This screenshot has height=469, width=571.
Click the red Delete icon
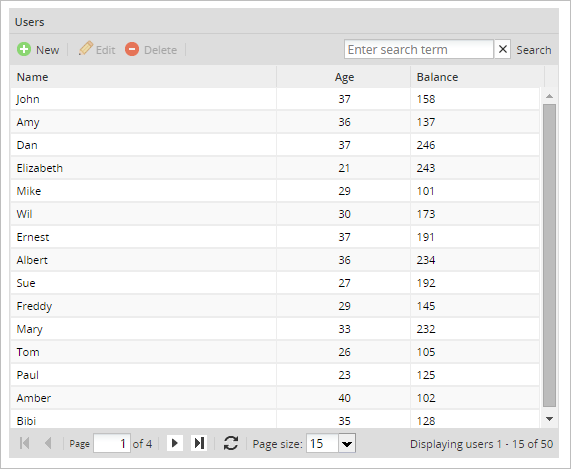[132, 49]
